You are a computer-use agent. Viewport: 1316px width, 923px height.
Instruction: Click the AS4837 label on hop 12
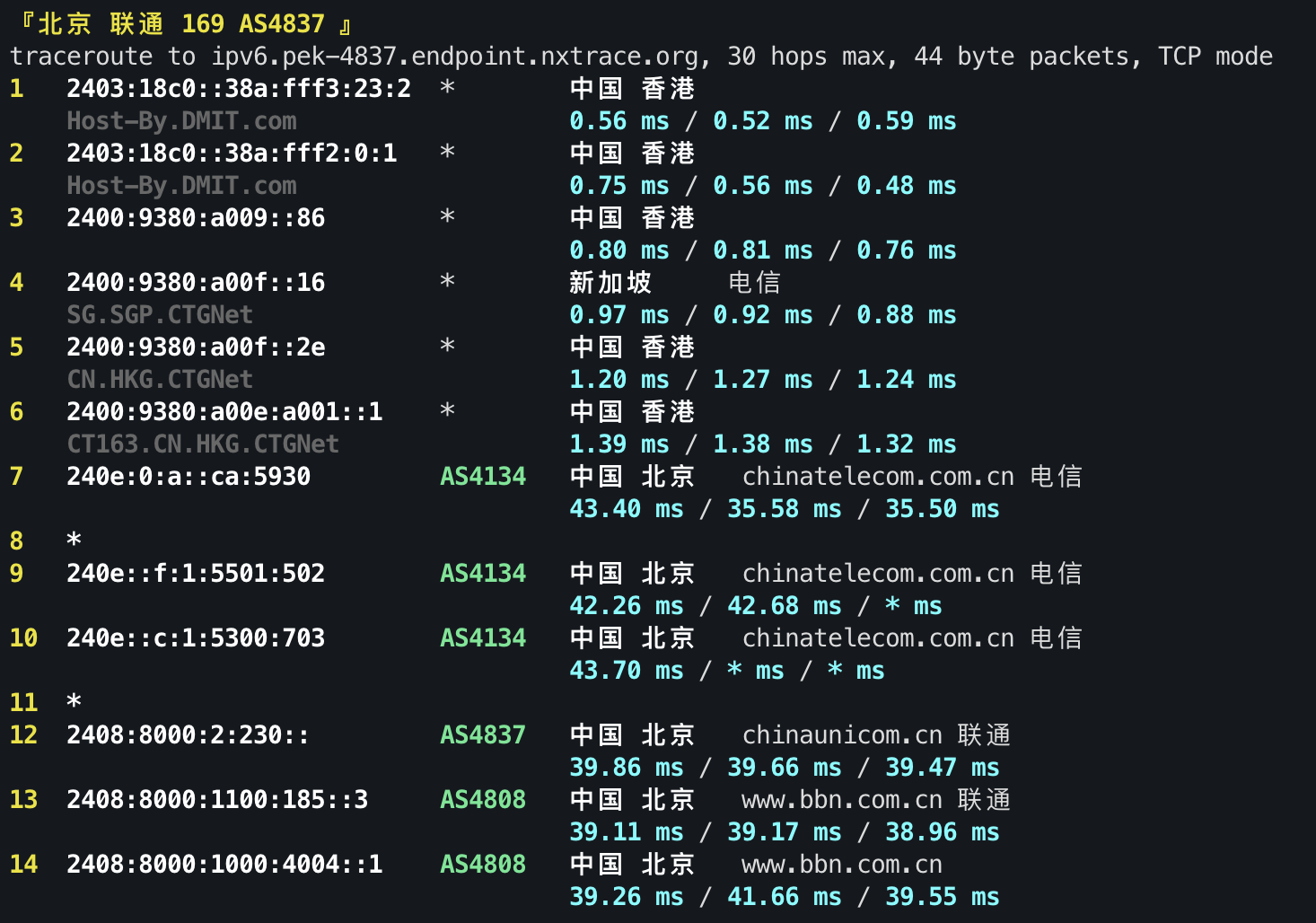pyautogui.click(x=483, y=735)
